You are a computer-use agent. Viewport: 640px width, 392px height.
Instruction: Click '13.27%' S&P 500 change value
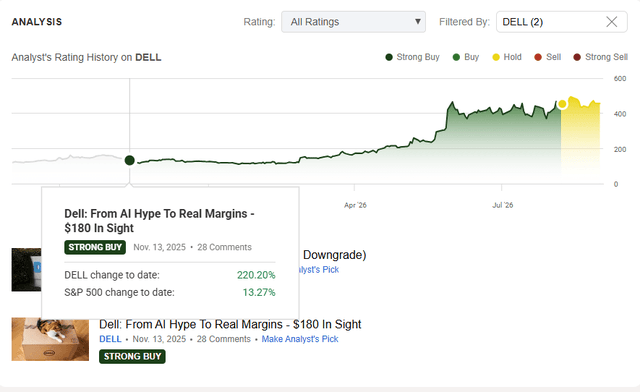pyautogui.click(x=259, y=292)
